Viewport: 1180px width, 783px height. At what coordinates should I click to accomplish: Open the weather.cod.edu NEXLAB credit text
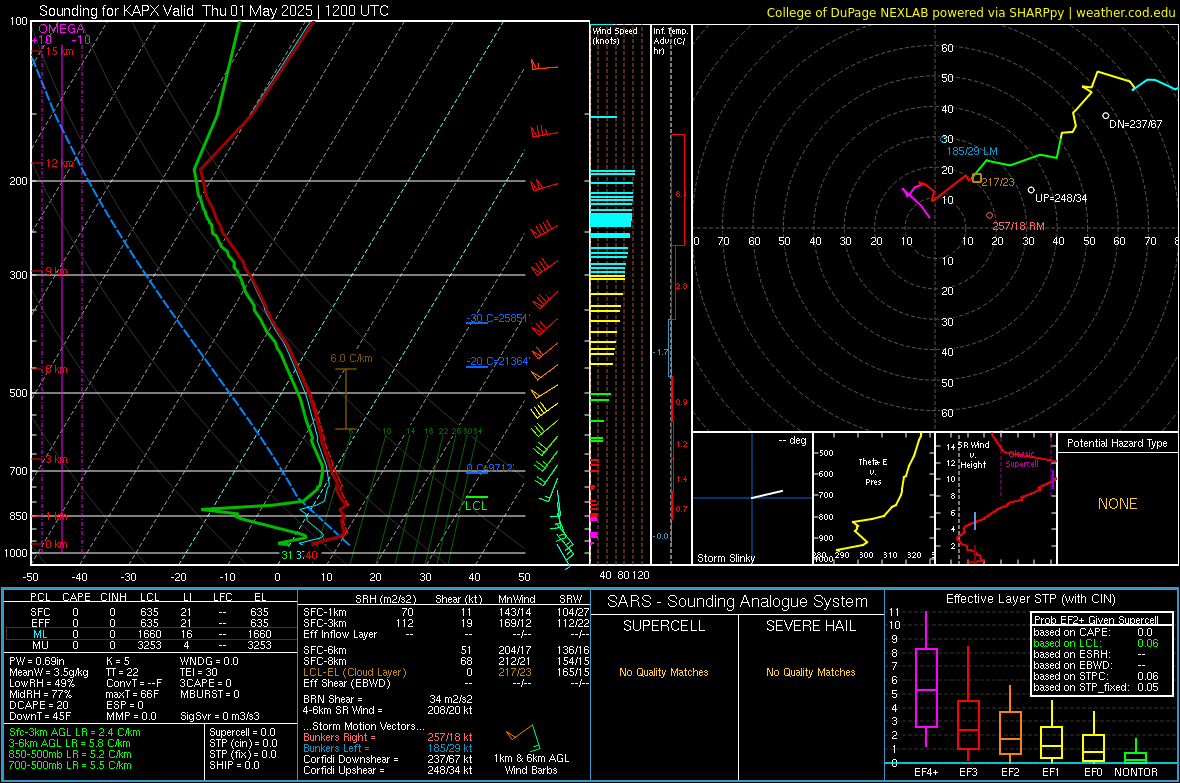971,12
